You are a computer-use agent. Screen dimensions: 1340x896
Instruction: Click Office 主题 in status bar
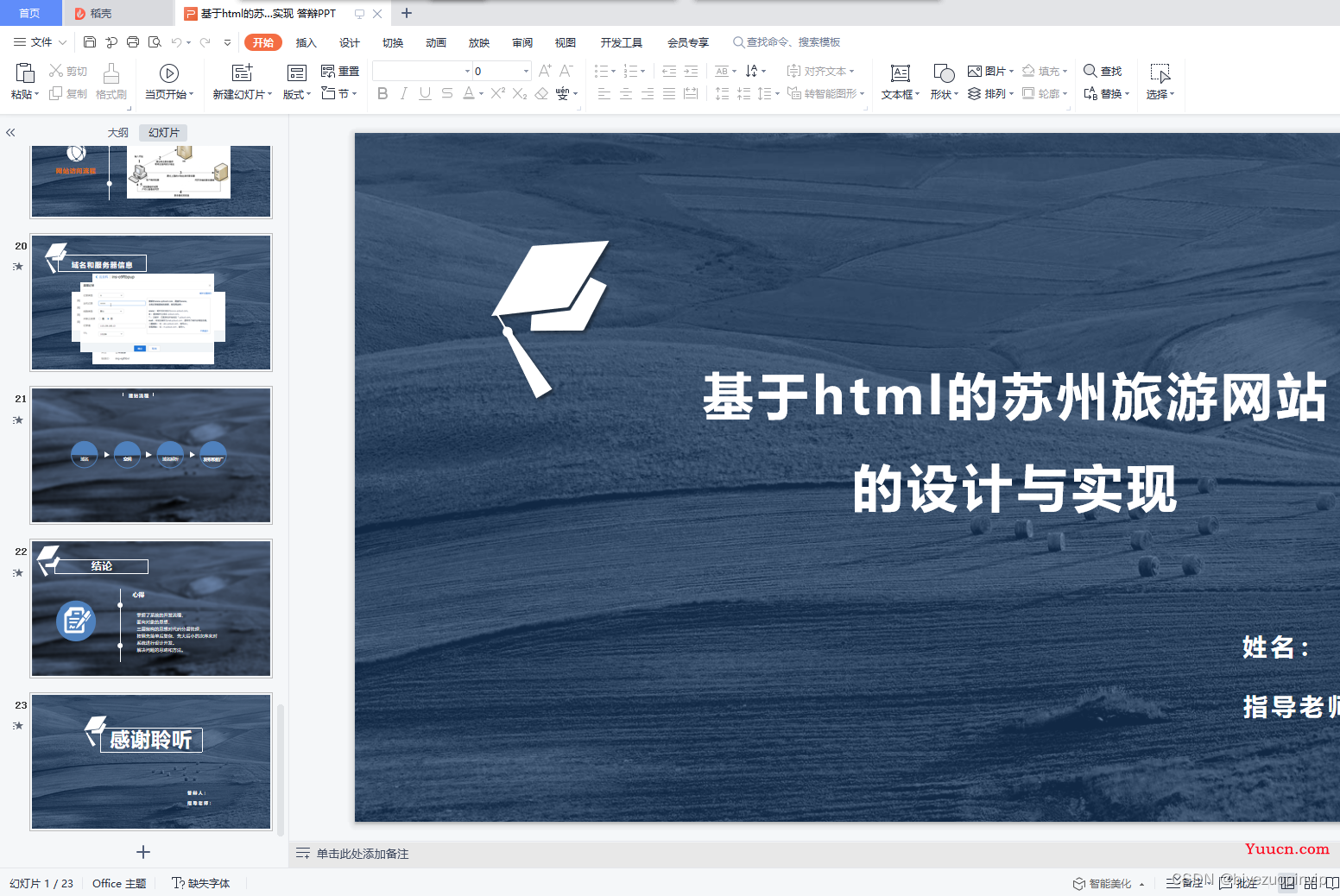coord(119,883)
